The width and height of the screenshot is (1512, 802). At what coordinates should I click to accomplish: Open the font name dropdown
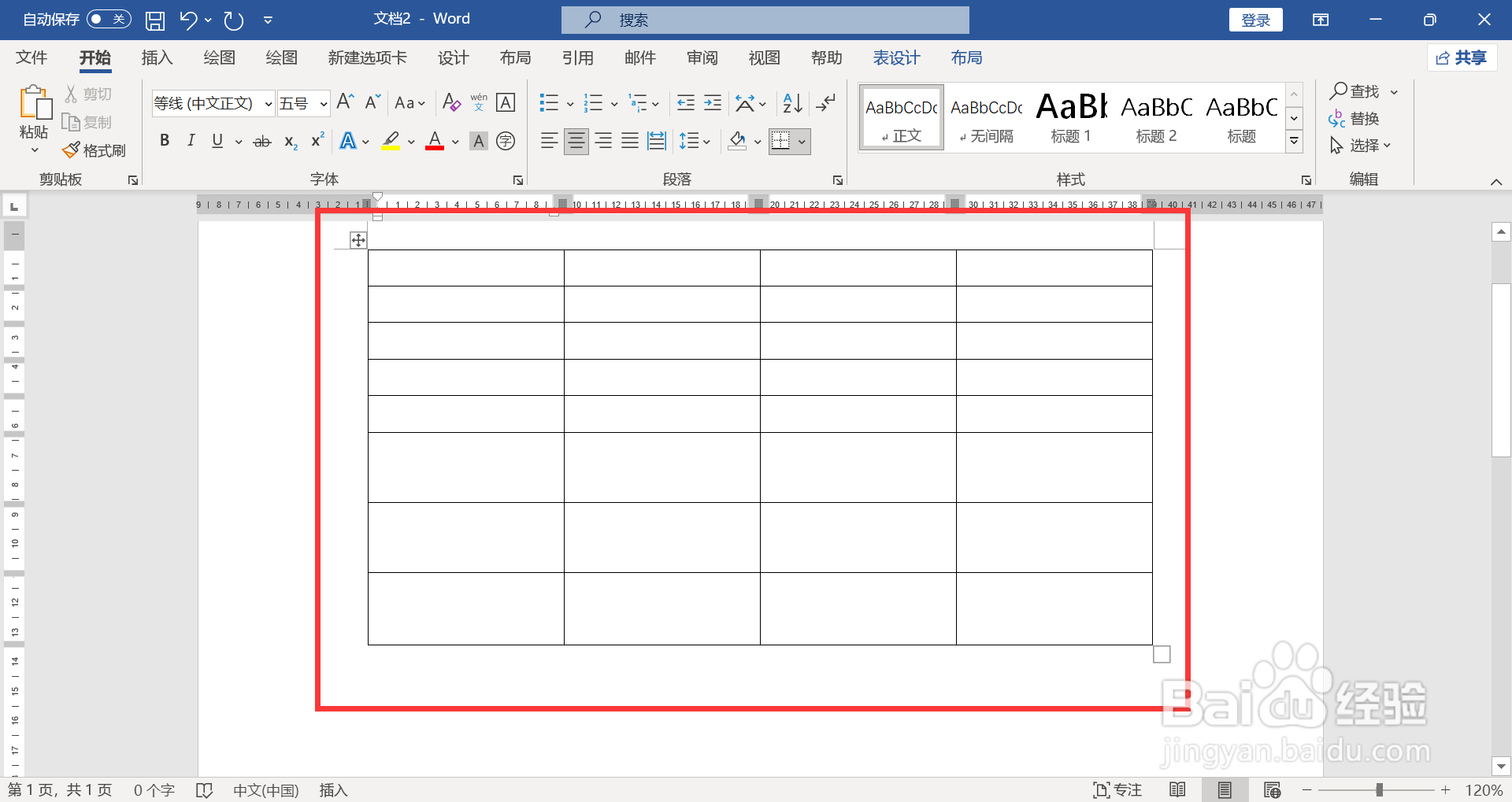coord(269,104)
